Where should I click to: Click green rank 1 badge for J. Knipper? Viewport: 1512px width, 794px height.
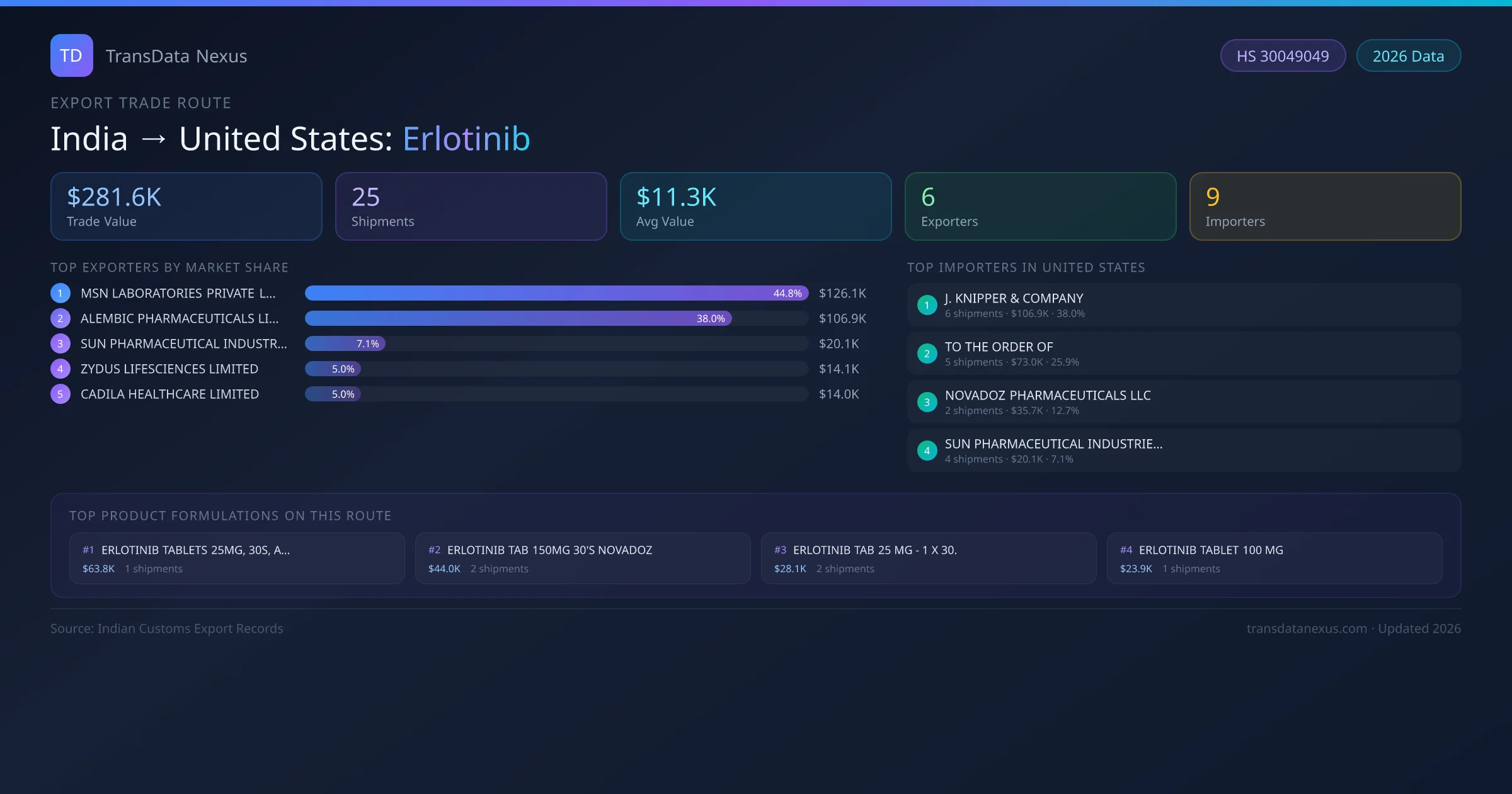(927, 305)
